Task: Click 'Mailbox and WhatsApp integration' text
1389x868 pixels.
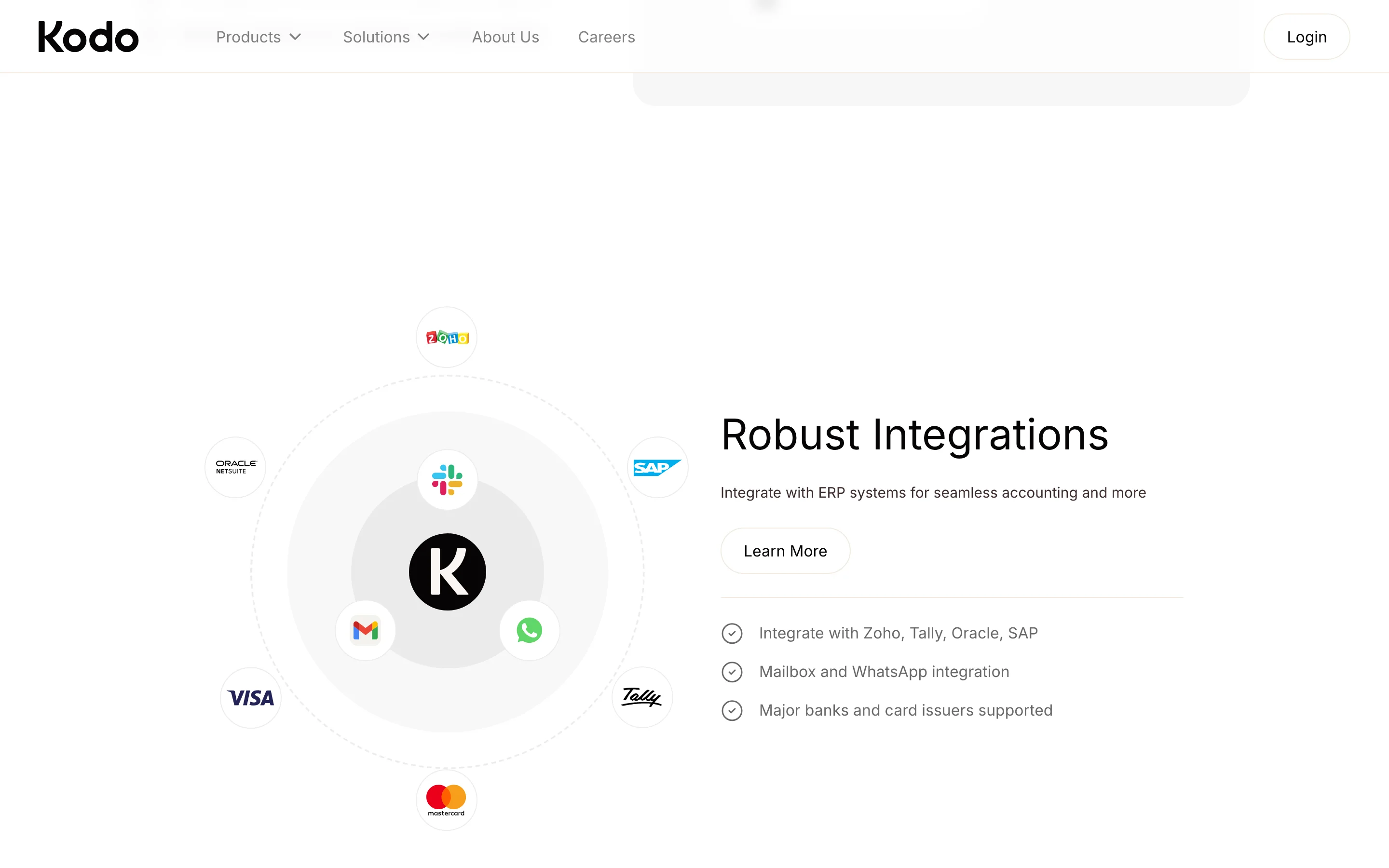Action: (x=884, y=672)
